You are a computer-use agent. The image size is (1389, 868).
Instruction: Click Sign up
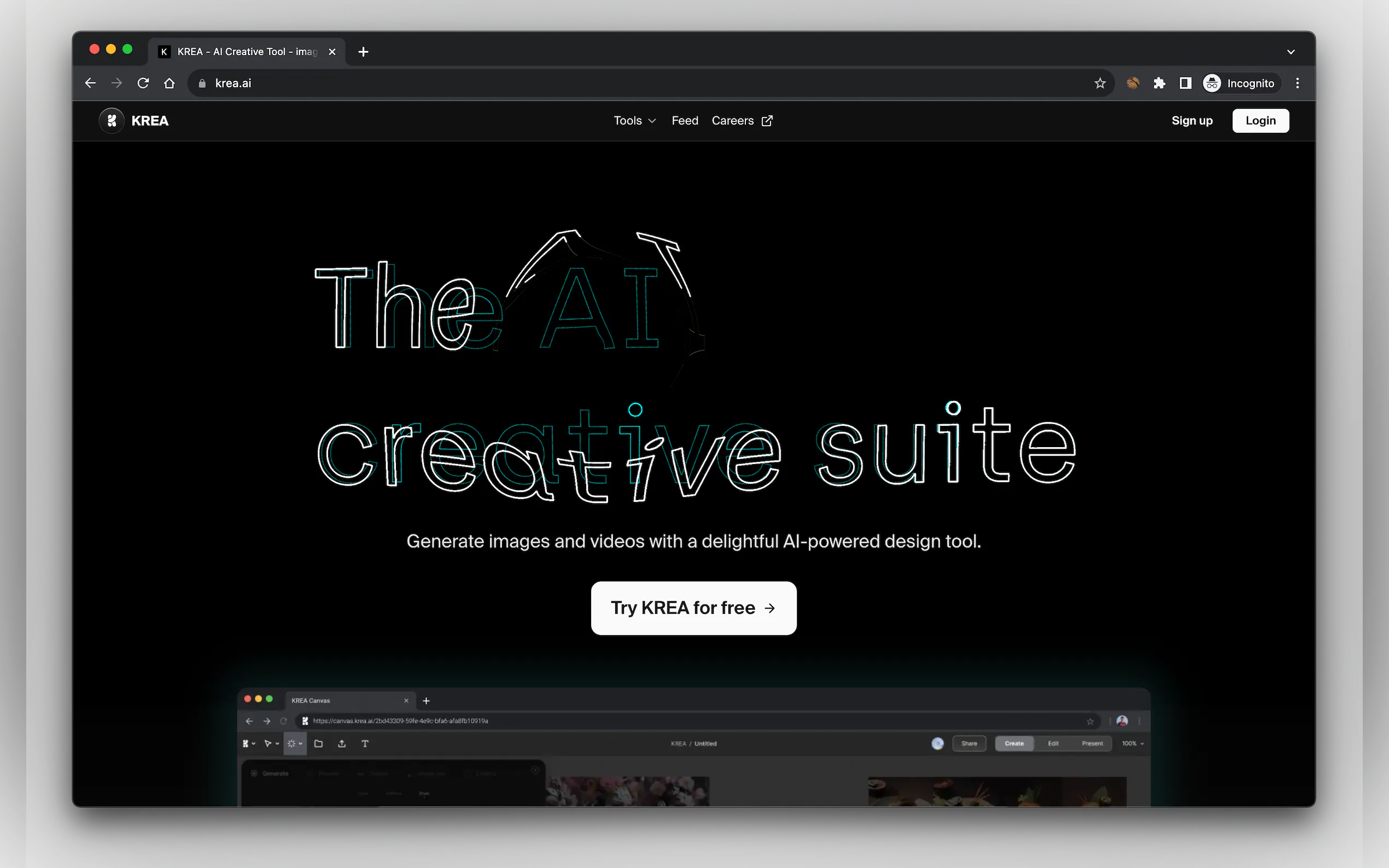tap(1192, 121)
